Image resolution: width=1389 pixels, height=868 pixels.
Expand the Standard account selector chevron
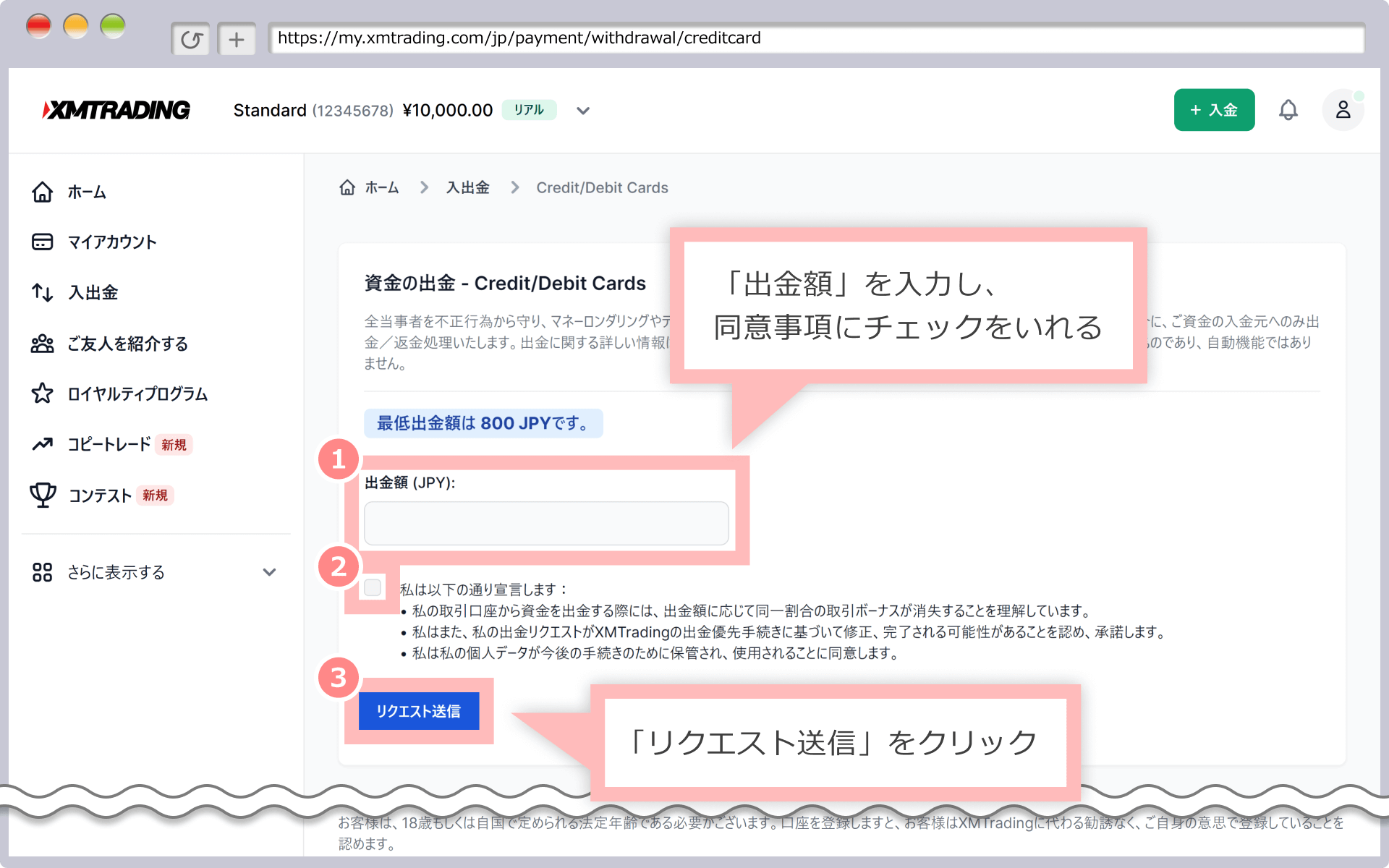[x=583, y=111]
